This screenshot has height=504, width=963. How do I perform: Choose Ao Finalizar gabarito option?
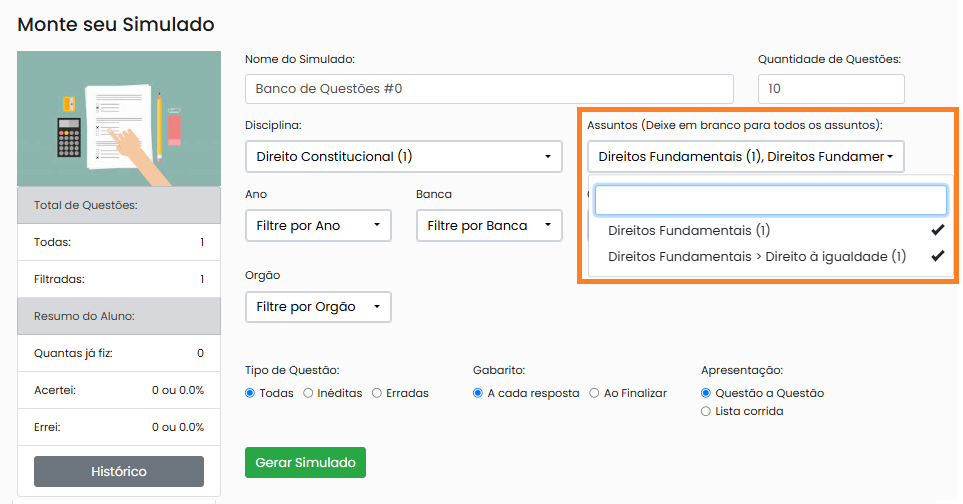coord(594,393)
